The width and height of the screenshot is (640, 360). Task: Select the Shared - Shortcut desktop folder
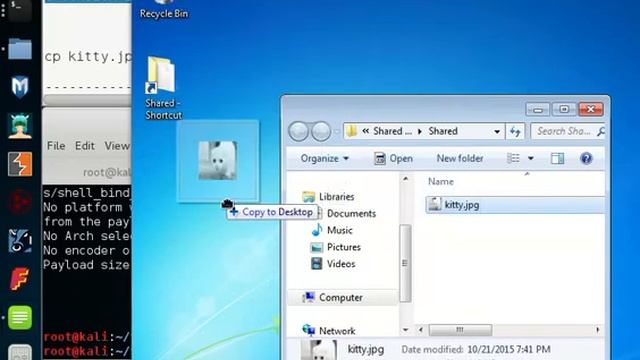[163, 88]
